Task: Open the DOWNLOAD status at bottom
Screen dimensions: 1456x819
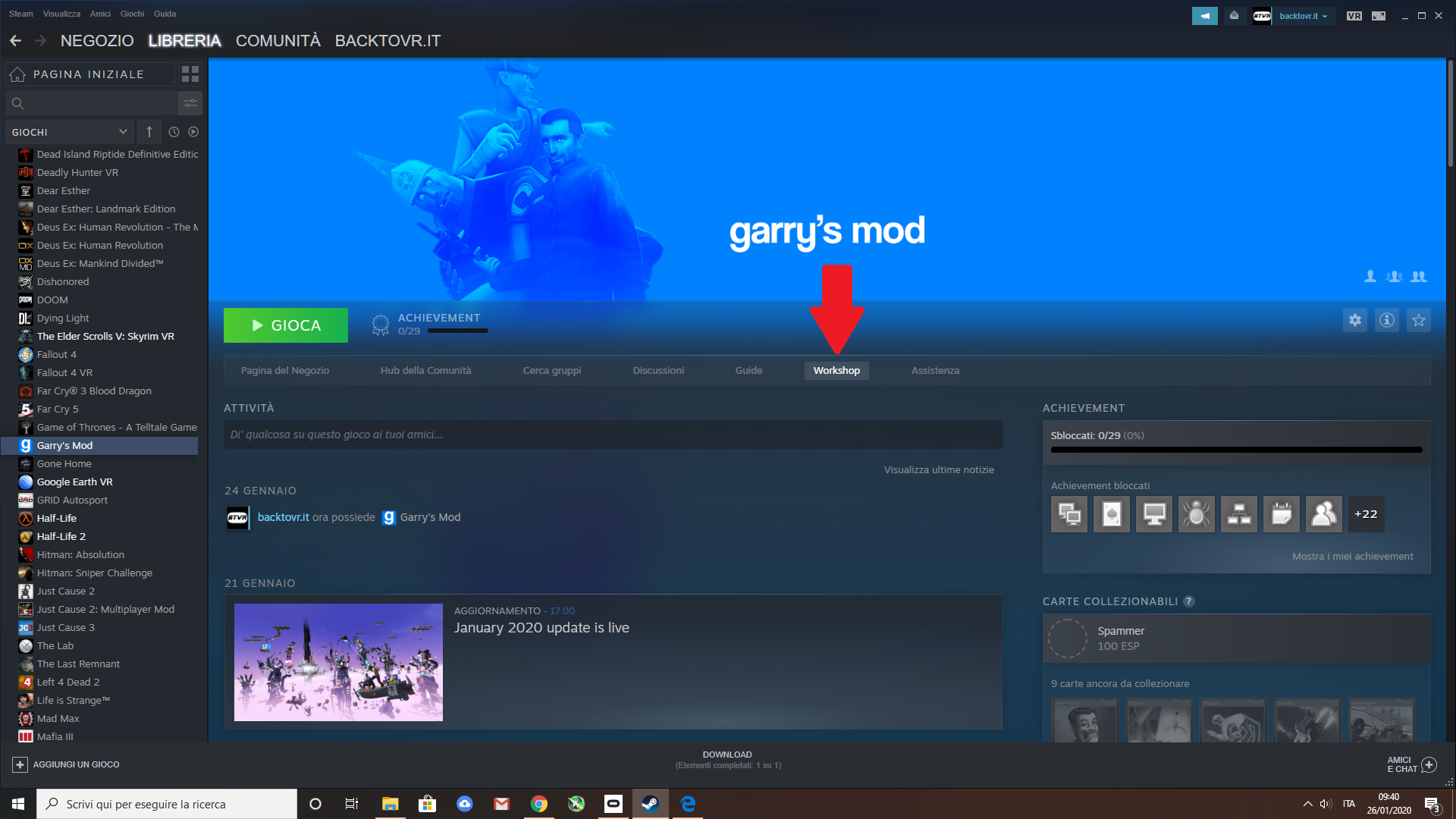Action: click(727, 760)
